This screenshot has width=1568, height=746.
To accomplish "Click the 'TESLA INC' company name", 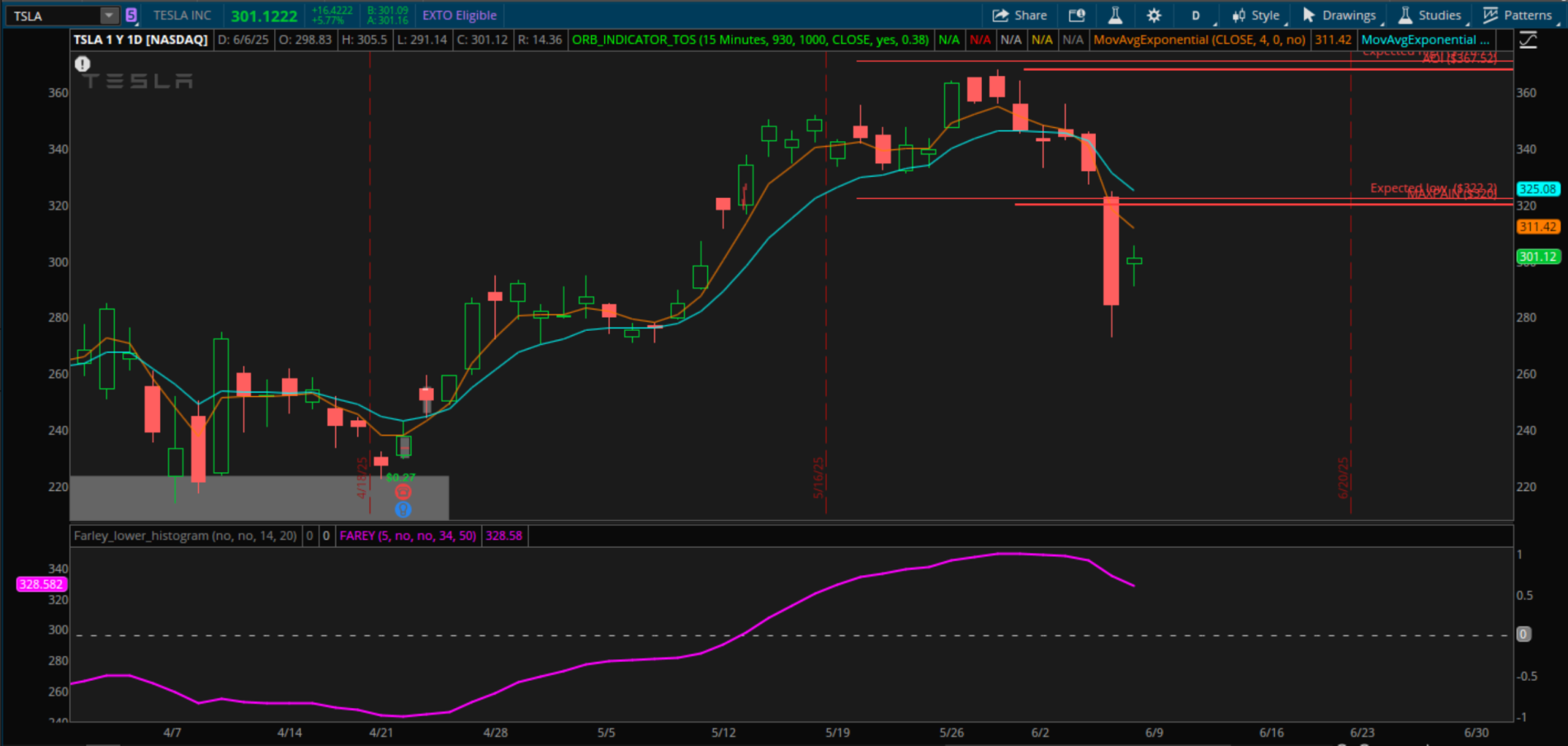I will pyautogui.click(x=182, y=15).
